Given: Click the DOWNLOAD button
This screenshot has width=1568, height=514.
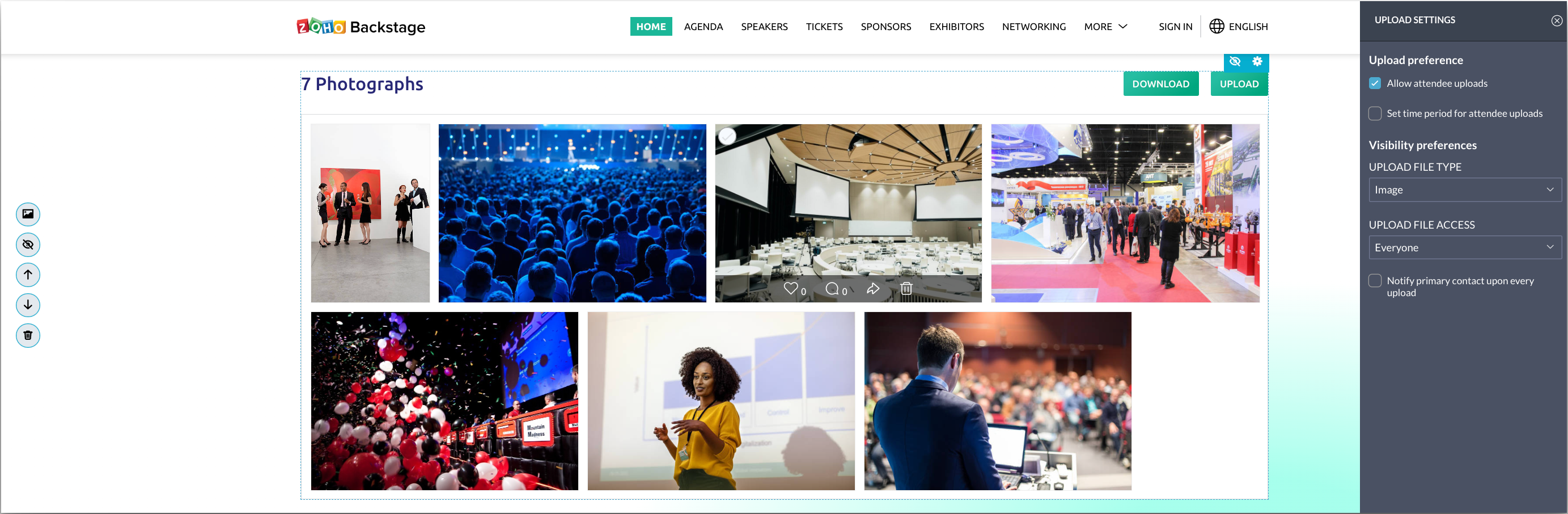Looking at the screenshot, I should click(x=1160, y=84).
